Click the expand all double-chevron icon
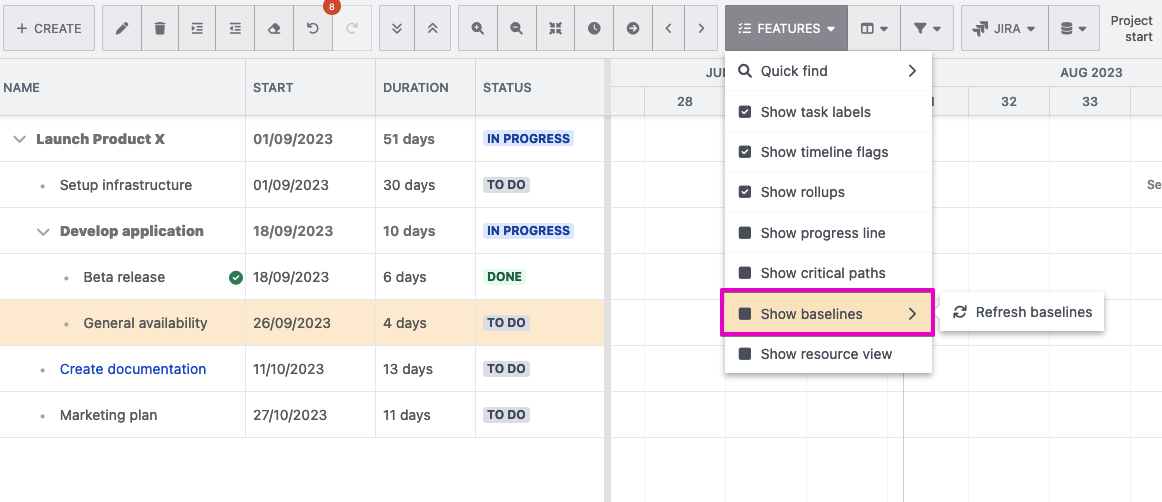The width and height of the screenshot is (1162, 502). [397, 29]
